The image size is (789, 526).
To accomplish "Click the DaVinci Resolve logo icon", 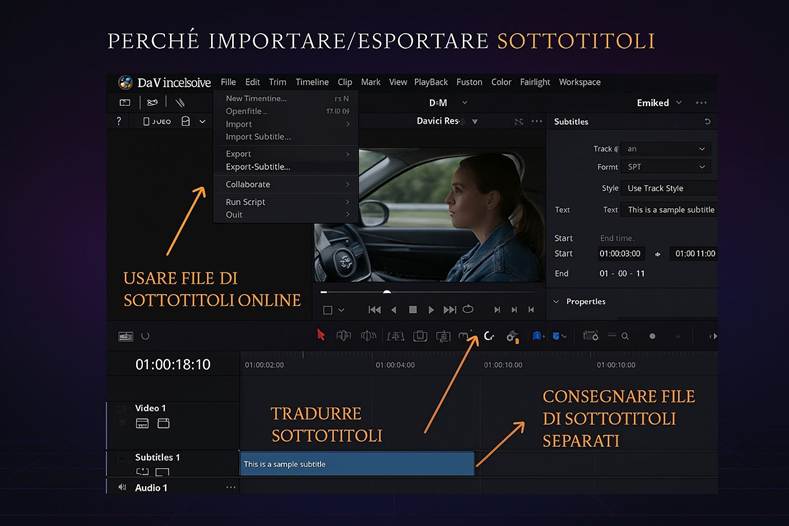I will coord(125,82).
